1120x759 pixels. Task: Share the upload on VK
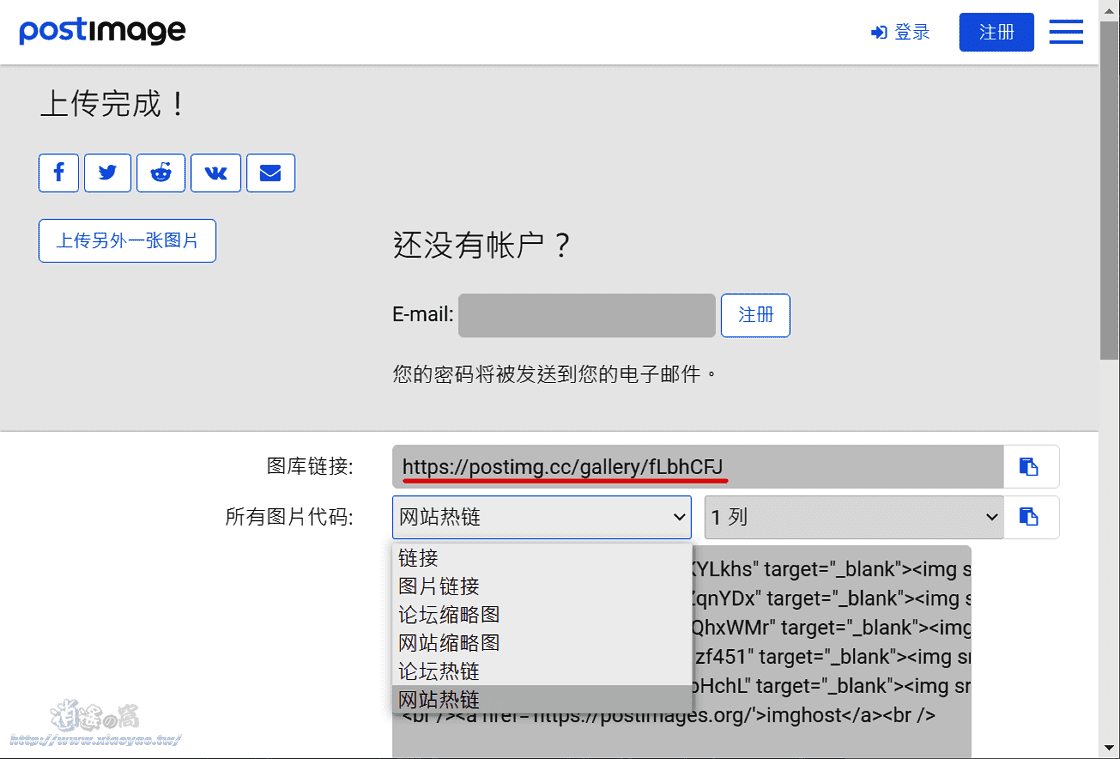pyautogui.click(x=215, y=173)
